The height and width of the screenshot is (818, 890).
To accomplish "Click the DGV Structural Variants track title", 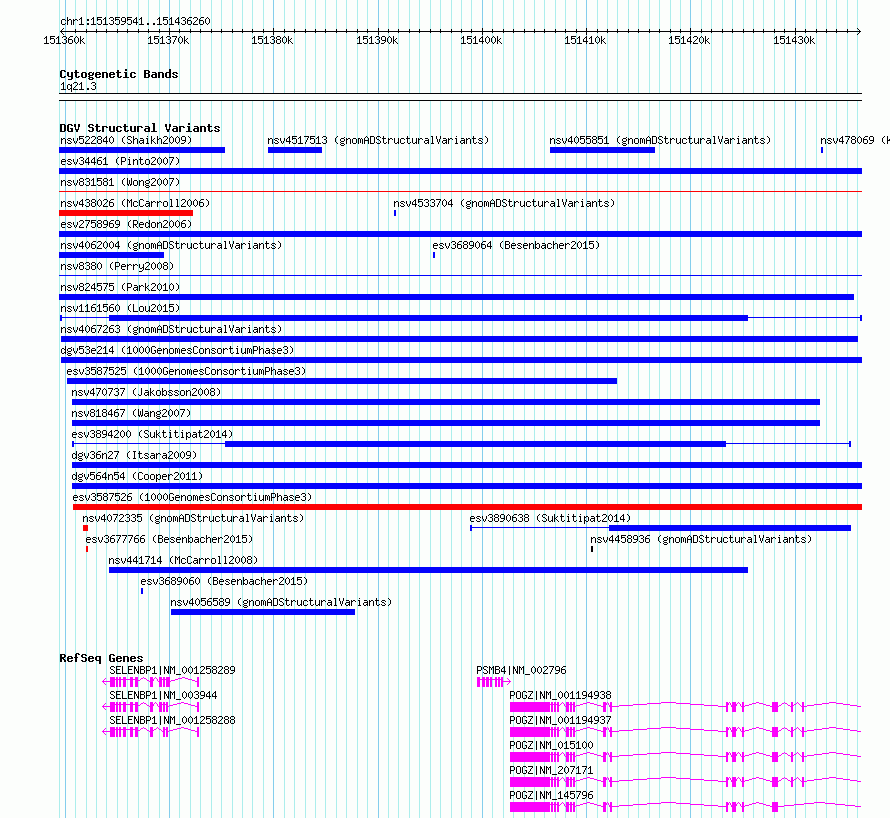I will 140,128.
